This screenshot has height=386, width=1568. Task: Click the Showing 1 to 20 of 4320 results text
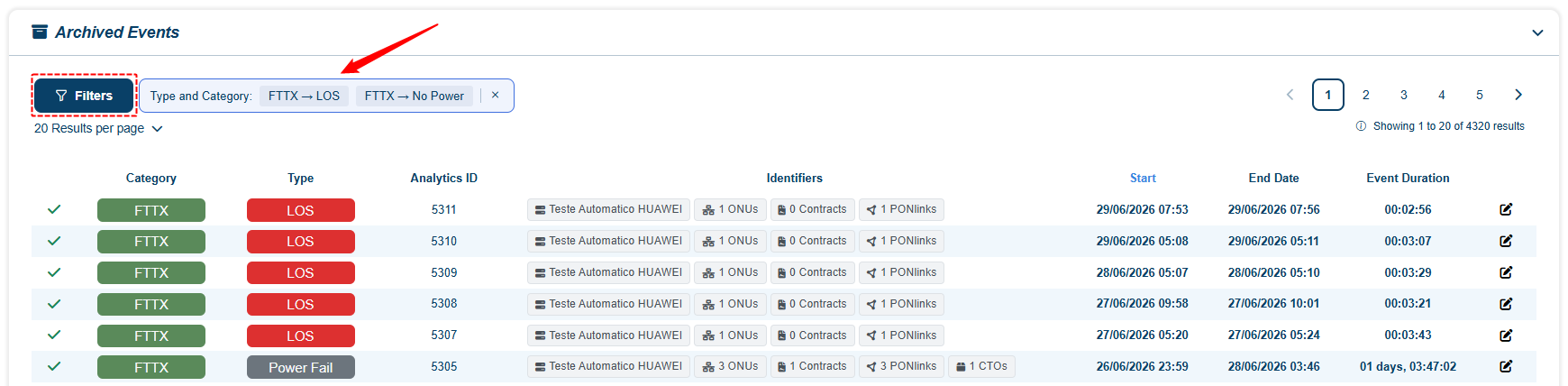(x=1449, y=126)
